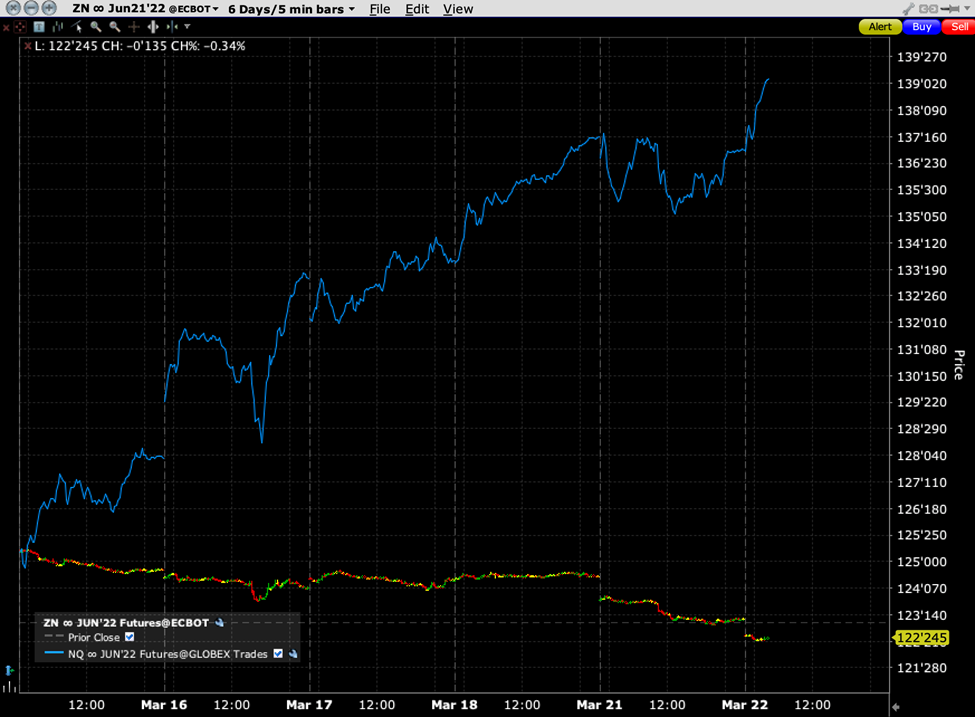Open settings wrench beside NQ legend entry
This screenshot has height=717, width=975.
pos(292,653)
